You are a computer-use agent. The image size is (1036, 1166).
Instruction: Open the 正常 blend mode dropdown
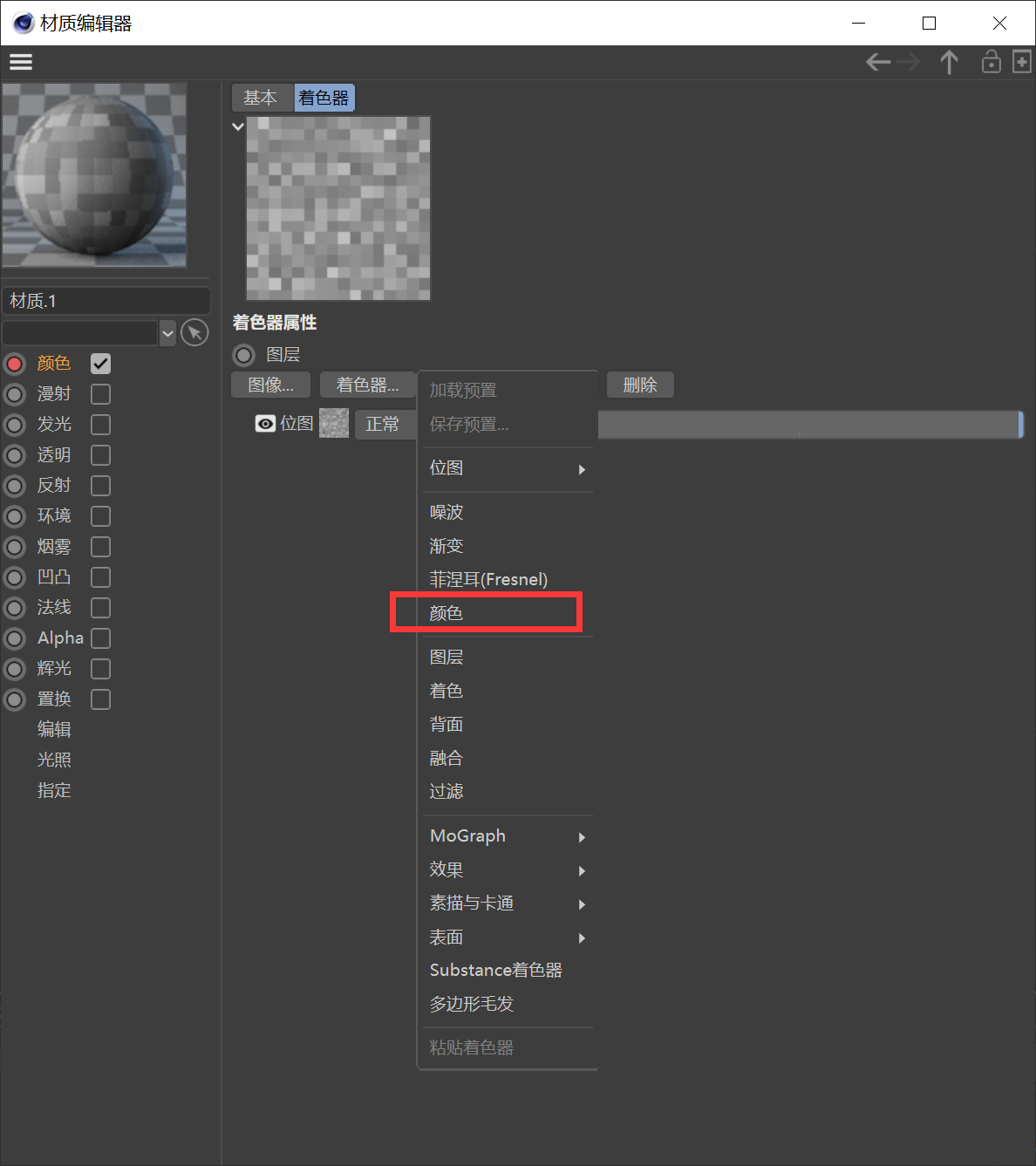[385, 424]
